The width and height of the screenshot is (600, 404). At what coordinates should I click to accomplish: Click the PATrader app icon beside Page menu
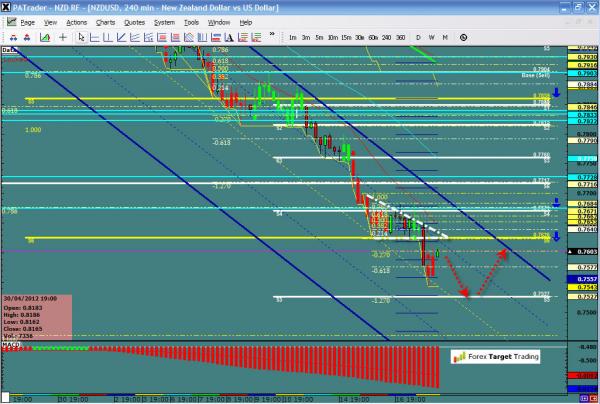click(10, 21)
